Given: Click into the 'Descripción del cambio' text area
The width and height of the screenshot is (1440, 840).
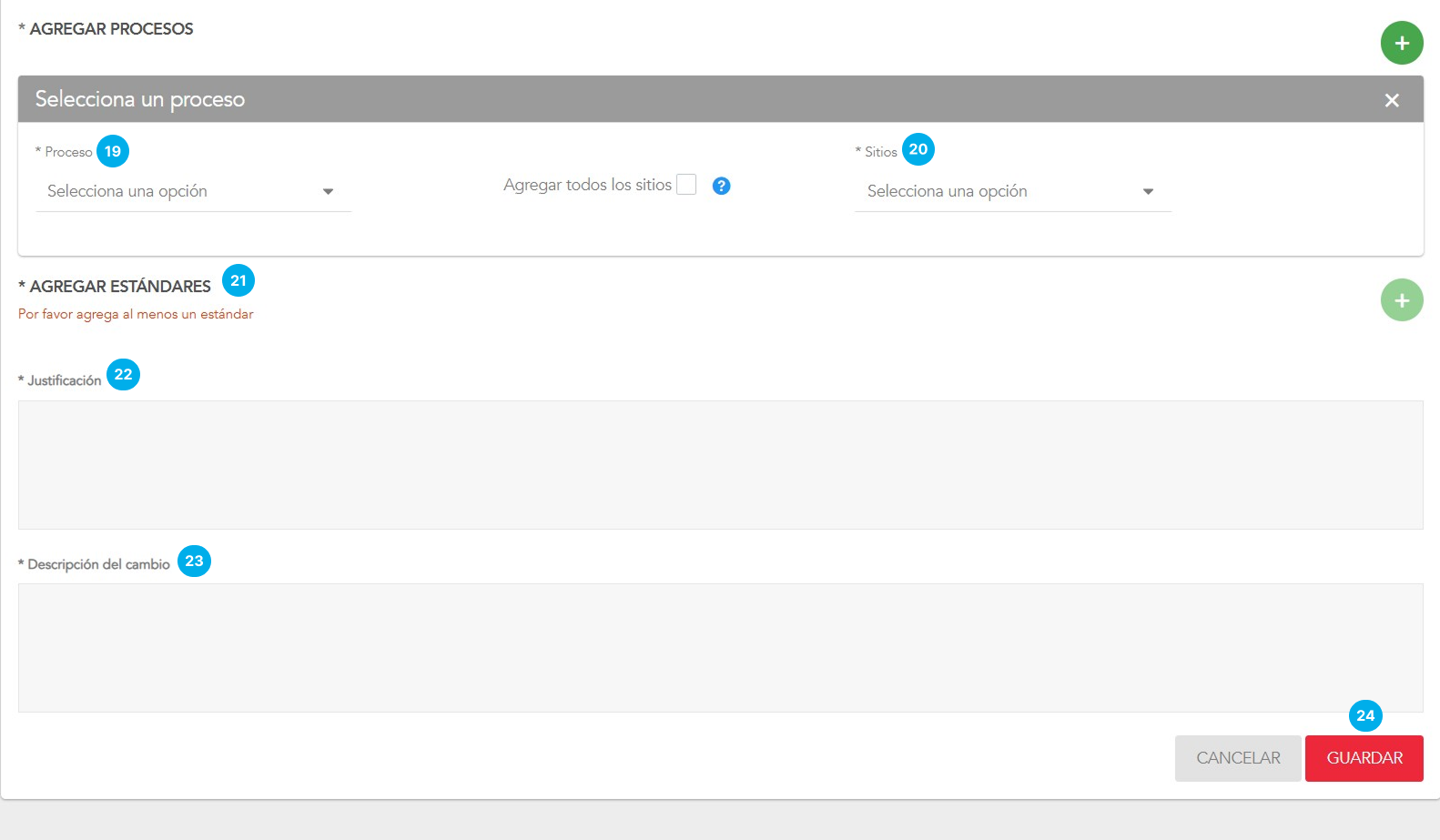Looking at the screenshot, I should 720,647.
